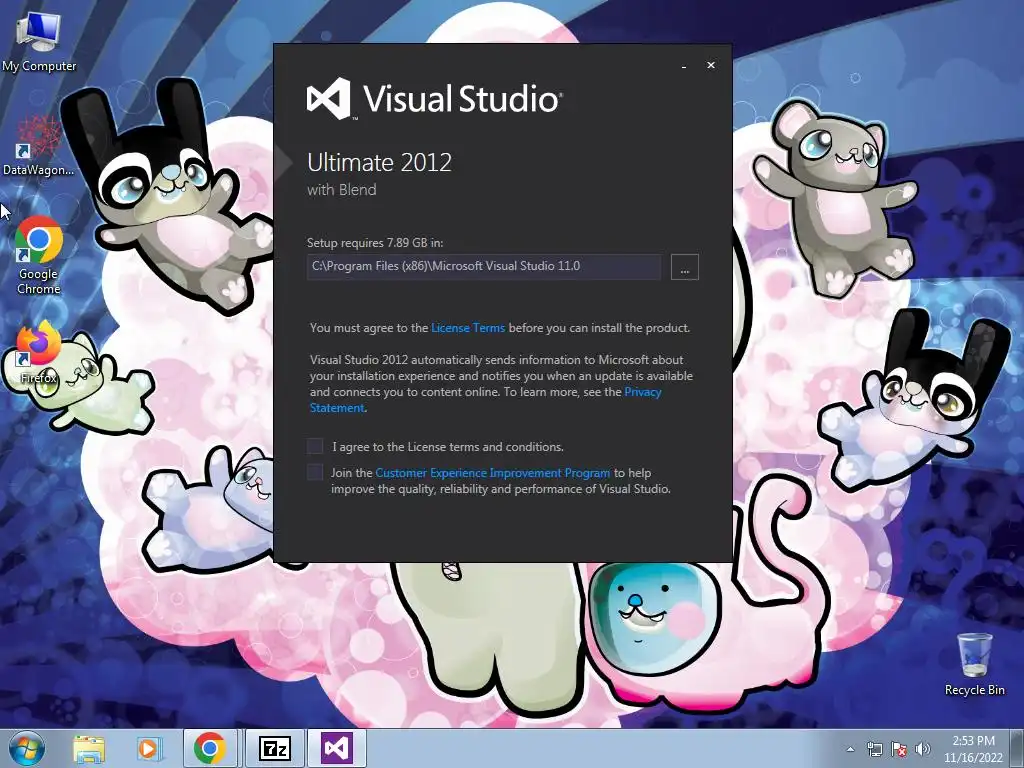Screen dimensions: 1024x768
Task: Show hidden system tray icons
Action: [x=850, y=749]
